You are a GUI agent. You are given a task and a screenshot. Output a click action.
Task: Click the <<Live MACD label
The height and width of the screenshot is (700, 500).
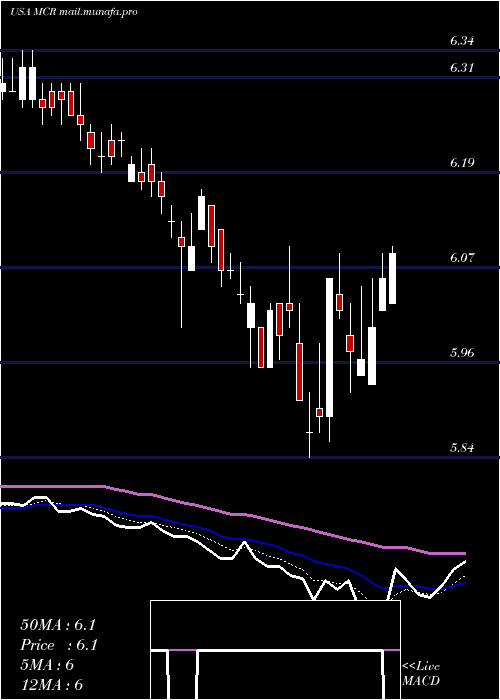pyautogui.click(x=421, y=674)
